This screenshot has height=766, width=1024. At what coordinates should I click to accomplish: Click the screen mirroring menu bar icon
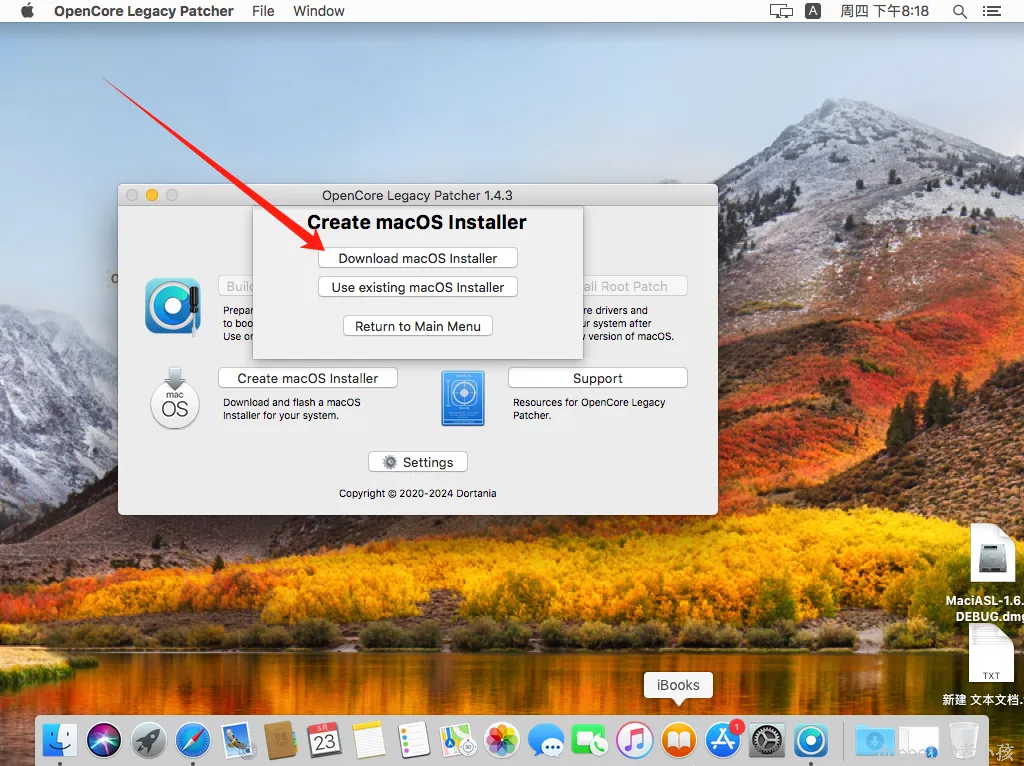(x=781, y=11)
